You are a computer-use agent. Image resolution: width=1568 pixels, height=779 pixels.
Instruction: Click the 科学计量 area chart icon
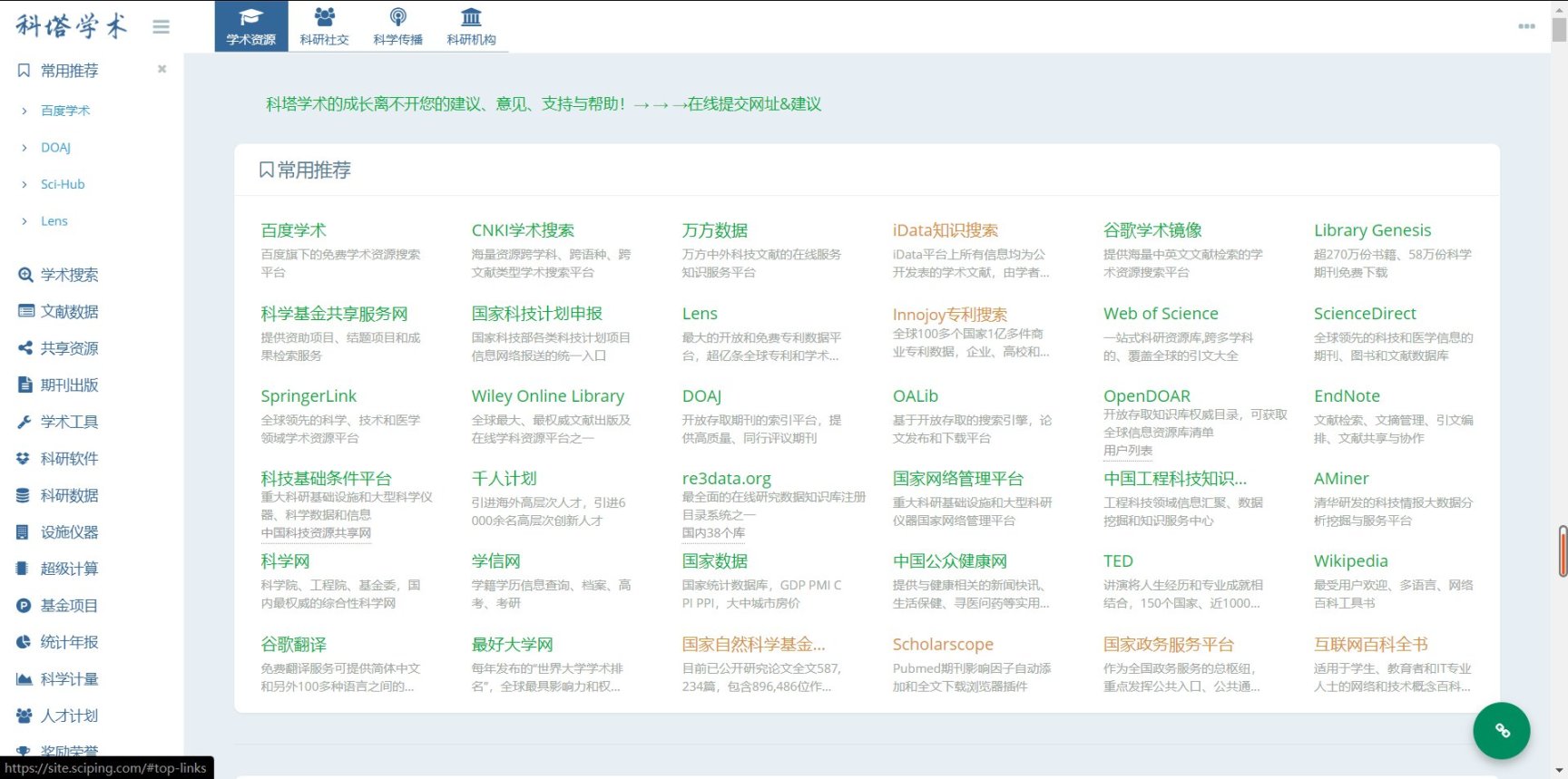(24, 679)
